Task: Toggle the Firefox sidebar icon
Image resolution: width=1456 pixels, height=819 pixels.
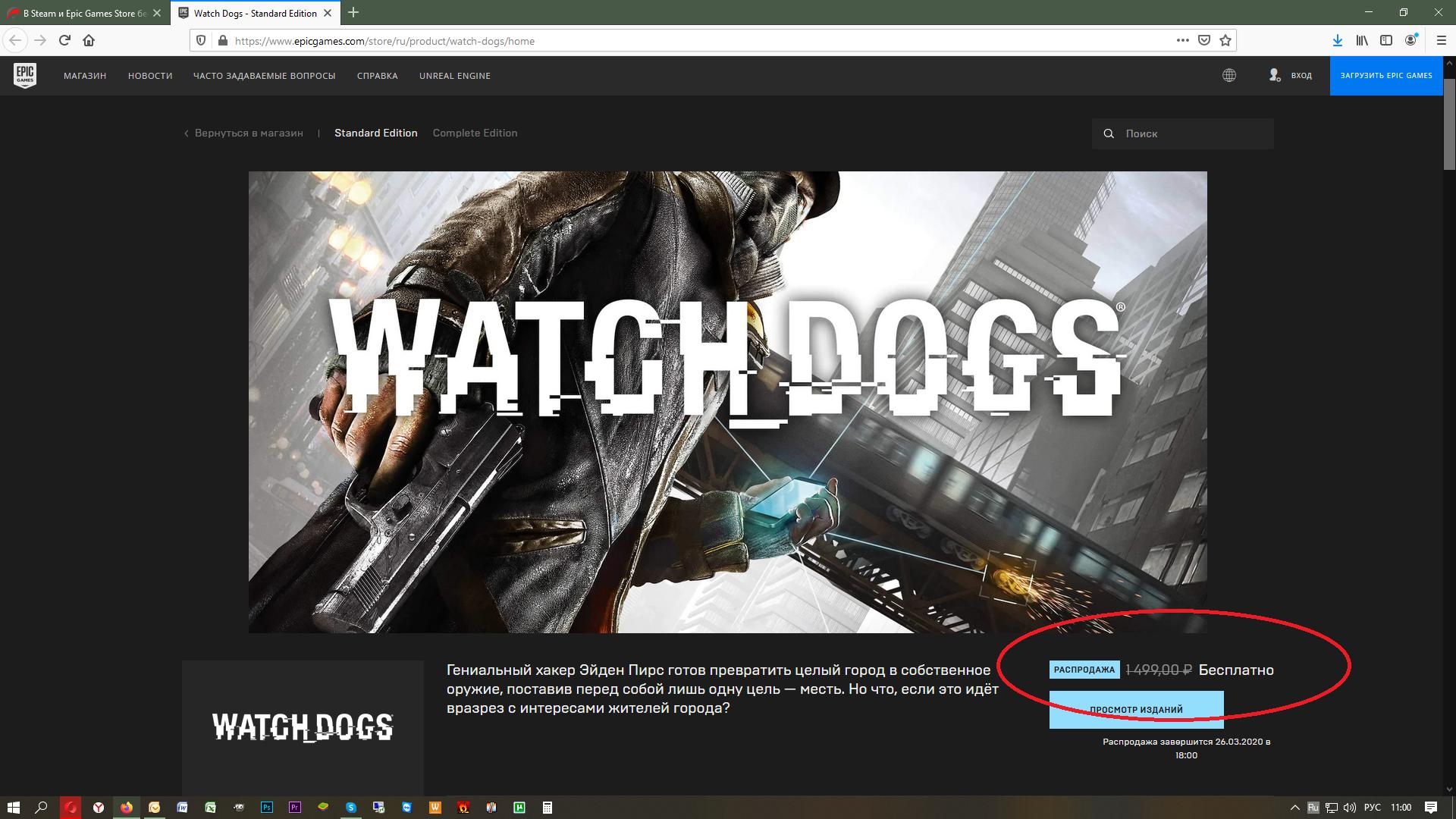Action: [x=1386, y=40]
